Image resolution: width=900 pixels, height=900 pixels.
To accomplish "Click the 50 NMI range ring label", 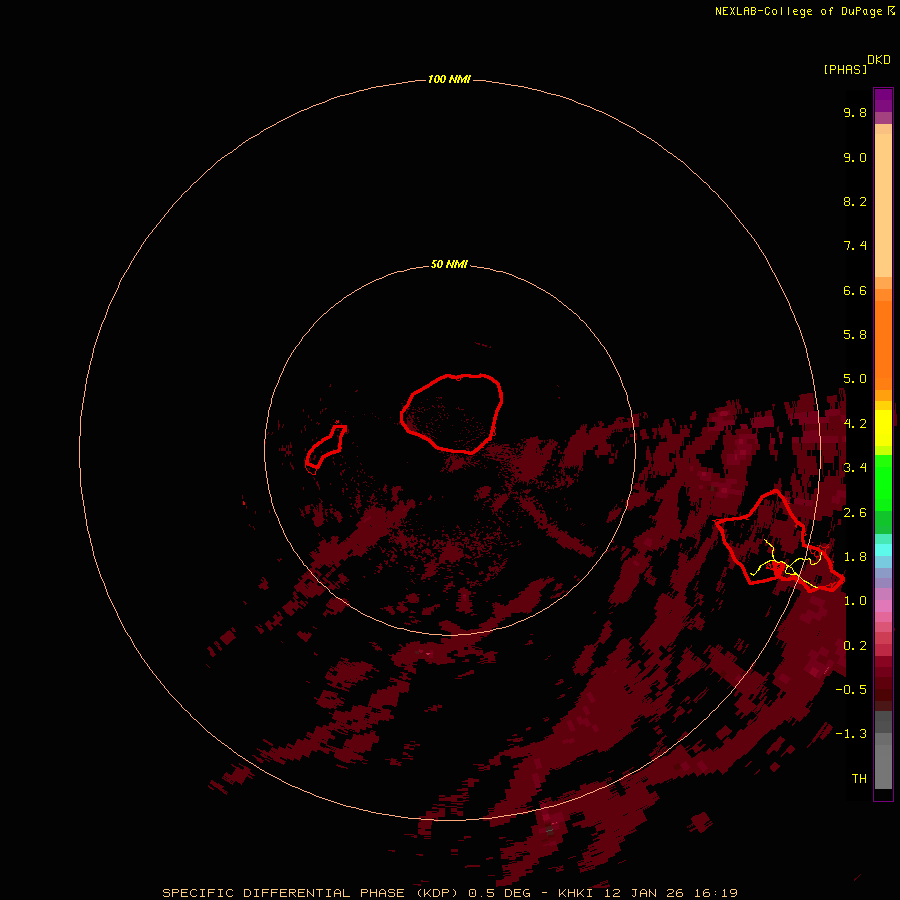I will point(449,264).
